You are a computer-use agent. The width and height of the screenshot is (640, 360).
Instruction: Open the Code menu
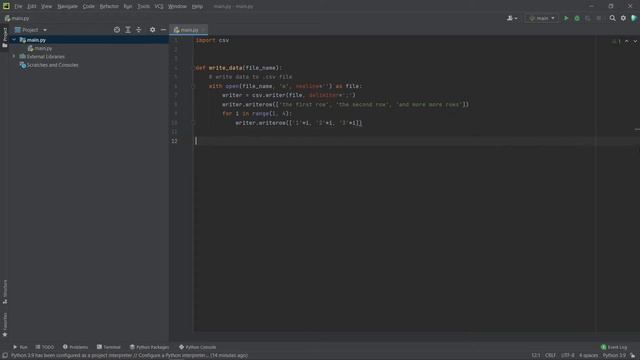[x=89, y=7]
